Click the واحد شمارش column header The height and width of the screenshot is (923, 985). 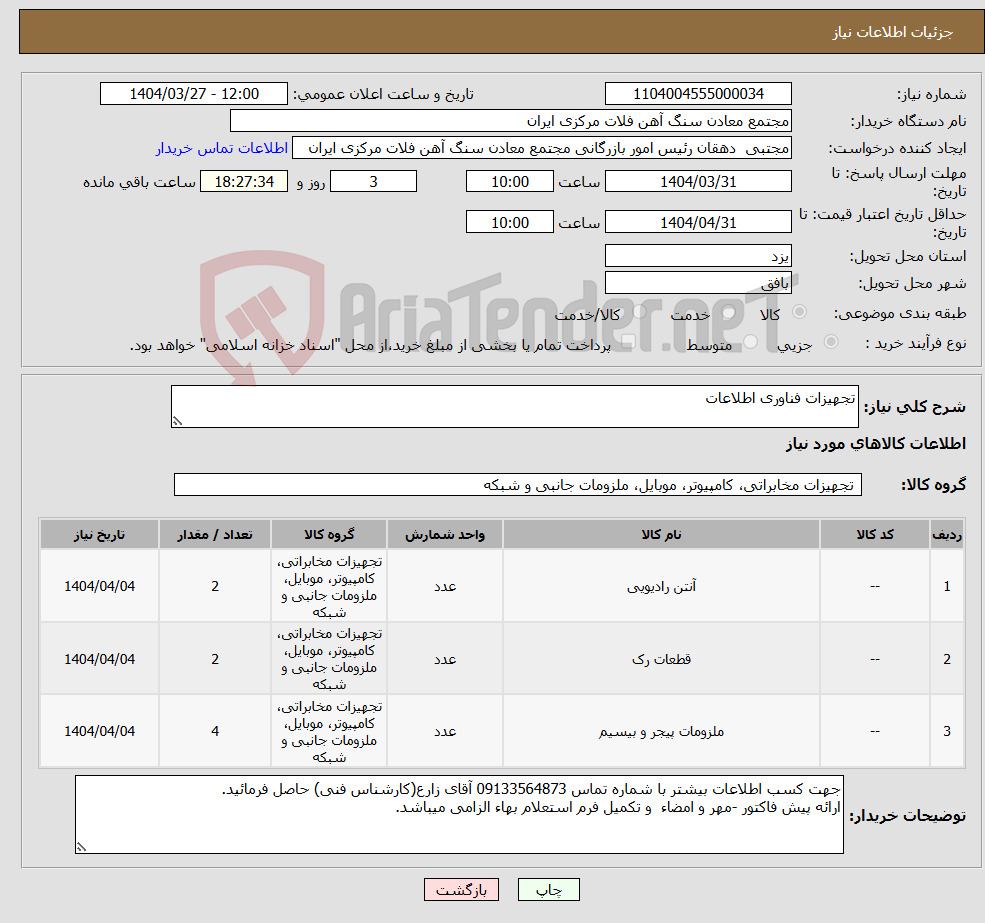[445, 535]
